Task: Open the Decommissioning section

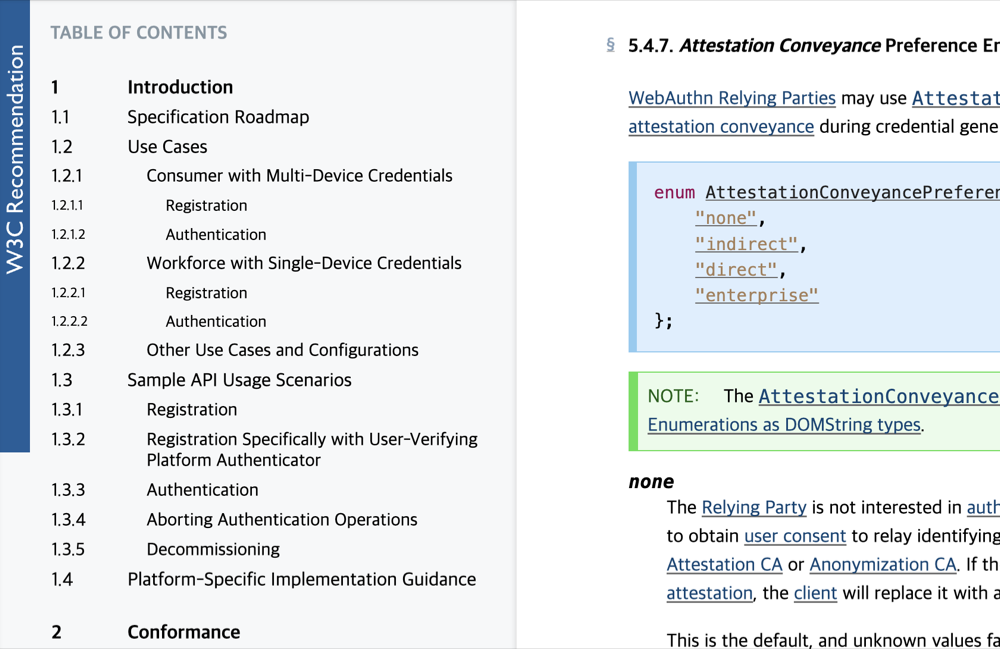Action: point(213,549)
